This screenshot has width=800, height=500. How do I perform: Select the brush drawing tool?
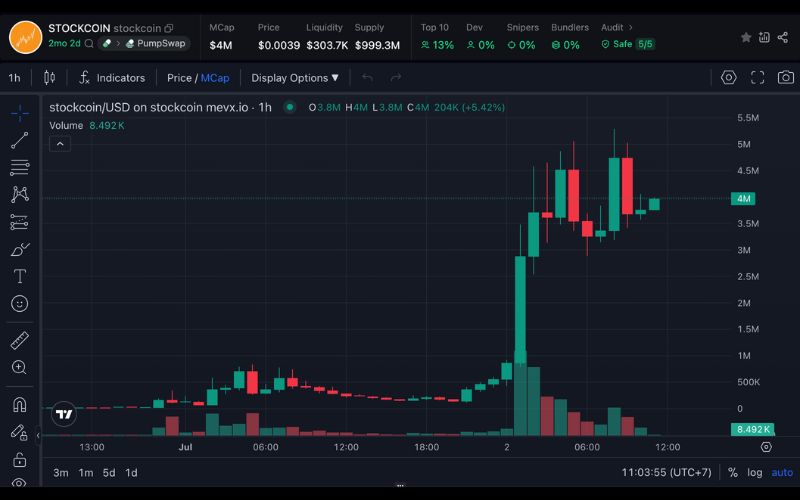click(x=19, y=249)
